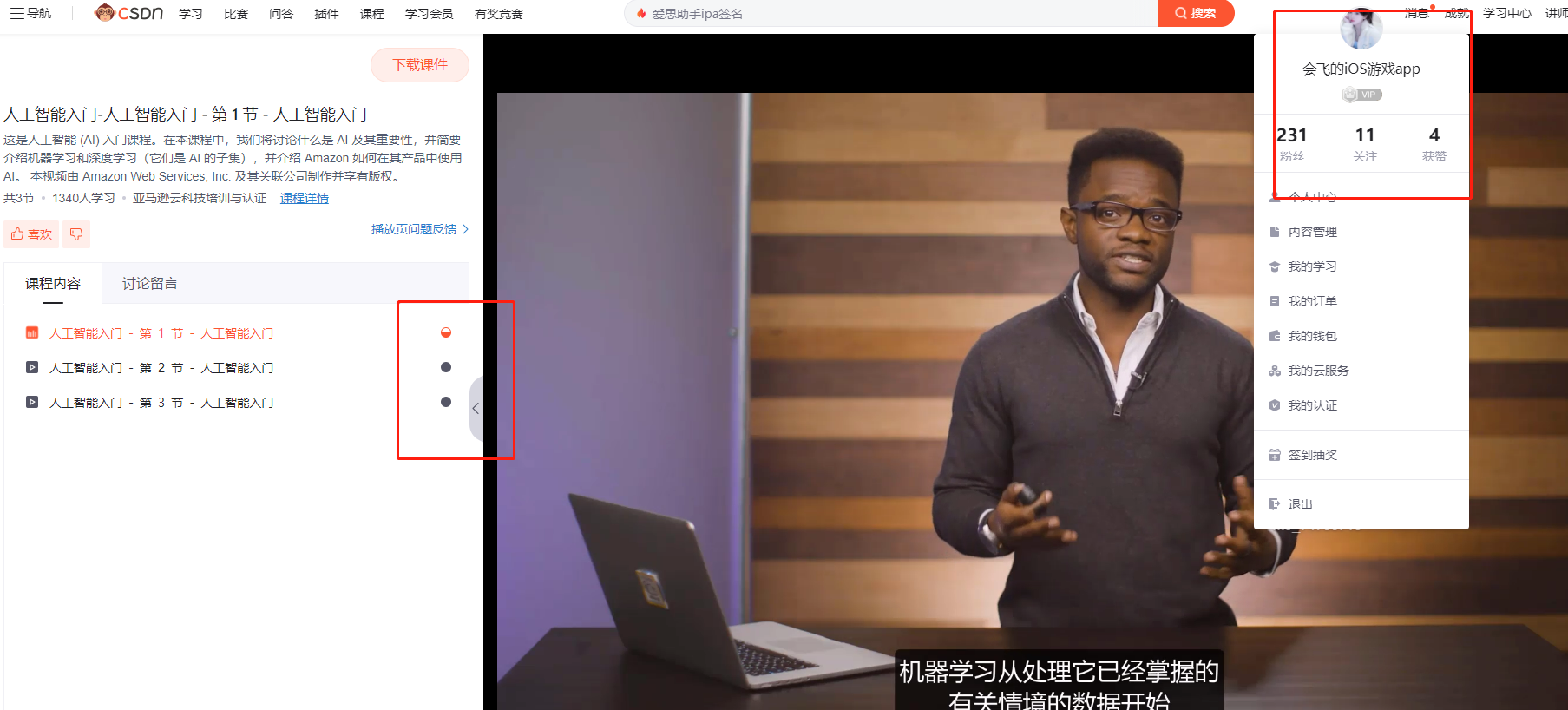Click the orange 搜索 button

[x=1196, y=13]
